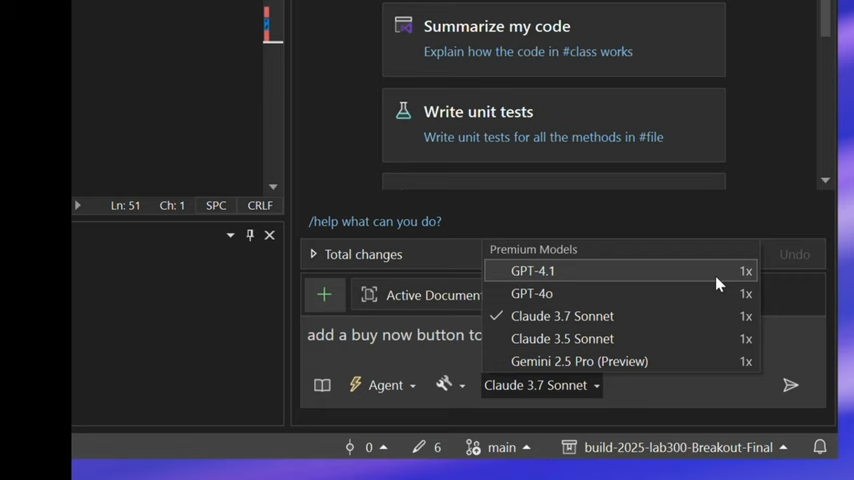This screenshot has height=480, width=854.
Task: Click the Ch: 1 column indicator
Action: click(172, 205)
